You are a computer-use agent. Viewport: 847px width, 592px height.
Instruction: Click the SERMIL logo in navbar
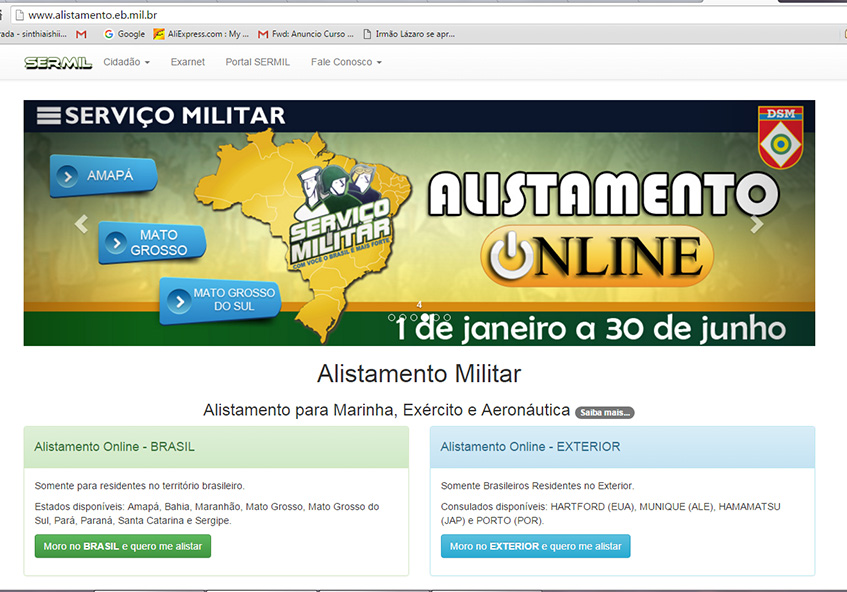(x=58, y=62)
